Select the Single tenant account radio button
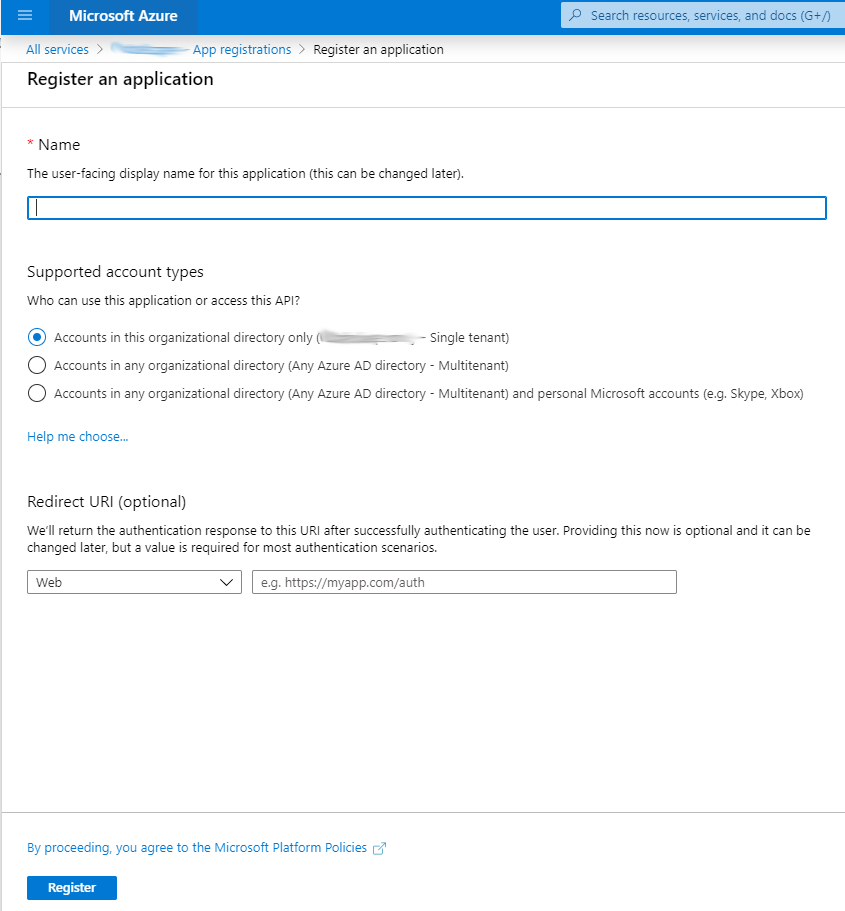 tap(37, 337)
